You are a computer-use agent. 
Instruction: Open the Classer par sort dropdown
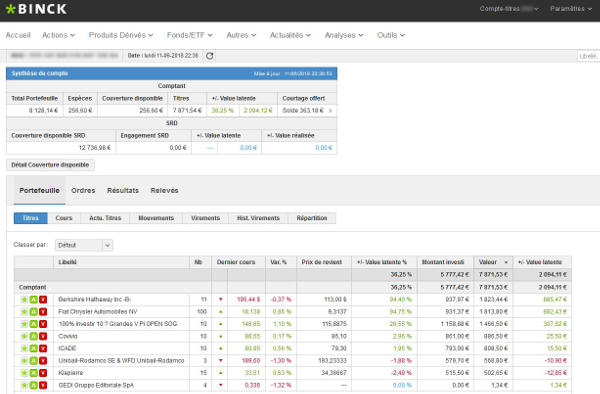[84, 245]
